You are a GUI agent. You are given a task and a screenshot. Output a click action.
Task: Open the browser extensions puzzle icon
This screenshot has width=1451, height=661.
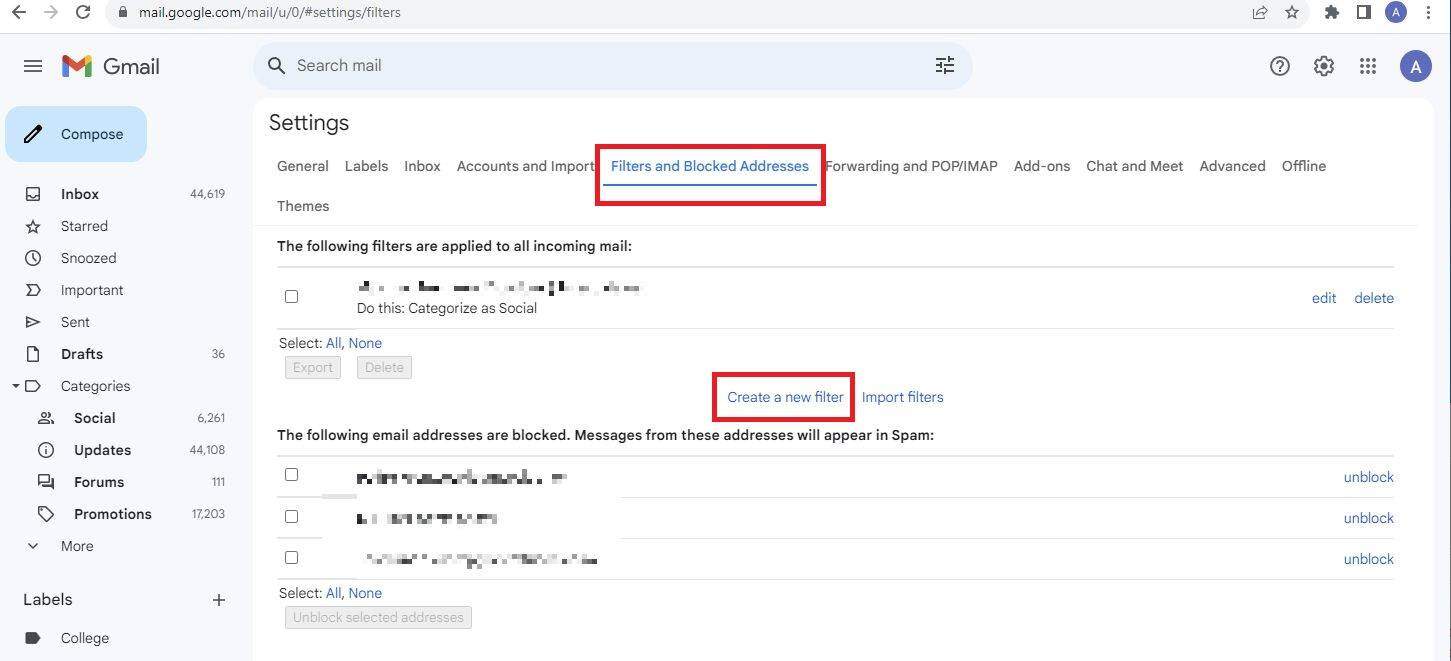pyautogui.click(x=1331, y=13)
